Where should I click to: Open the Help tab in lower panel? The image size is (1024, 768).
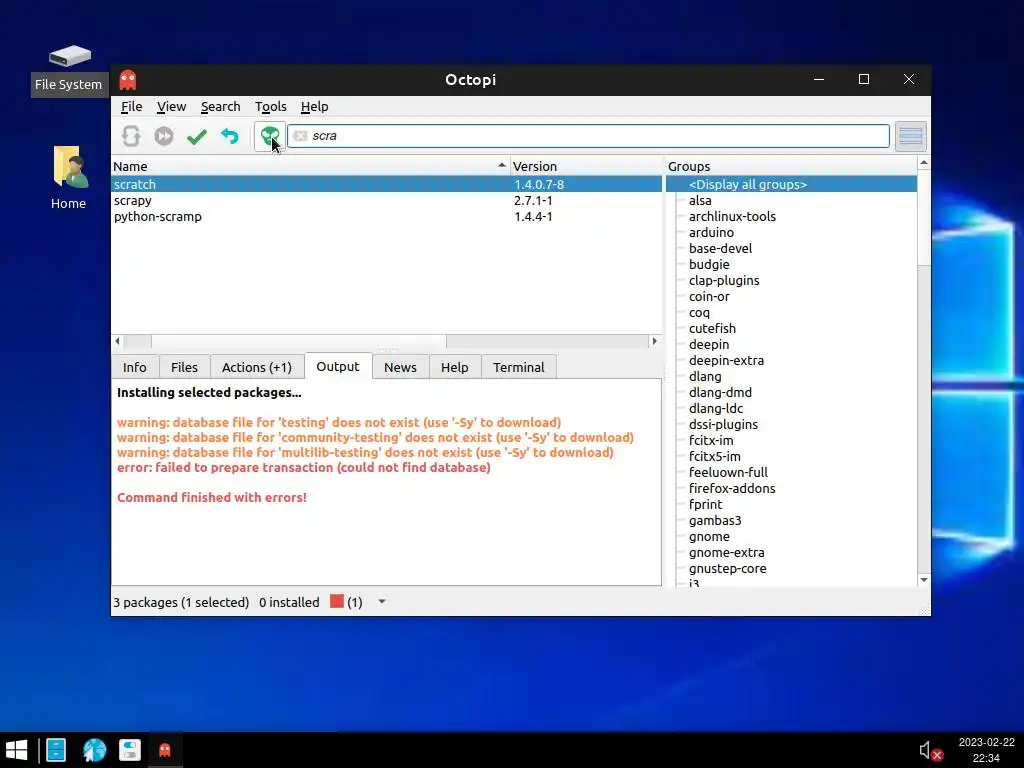(455, 367)
